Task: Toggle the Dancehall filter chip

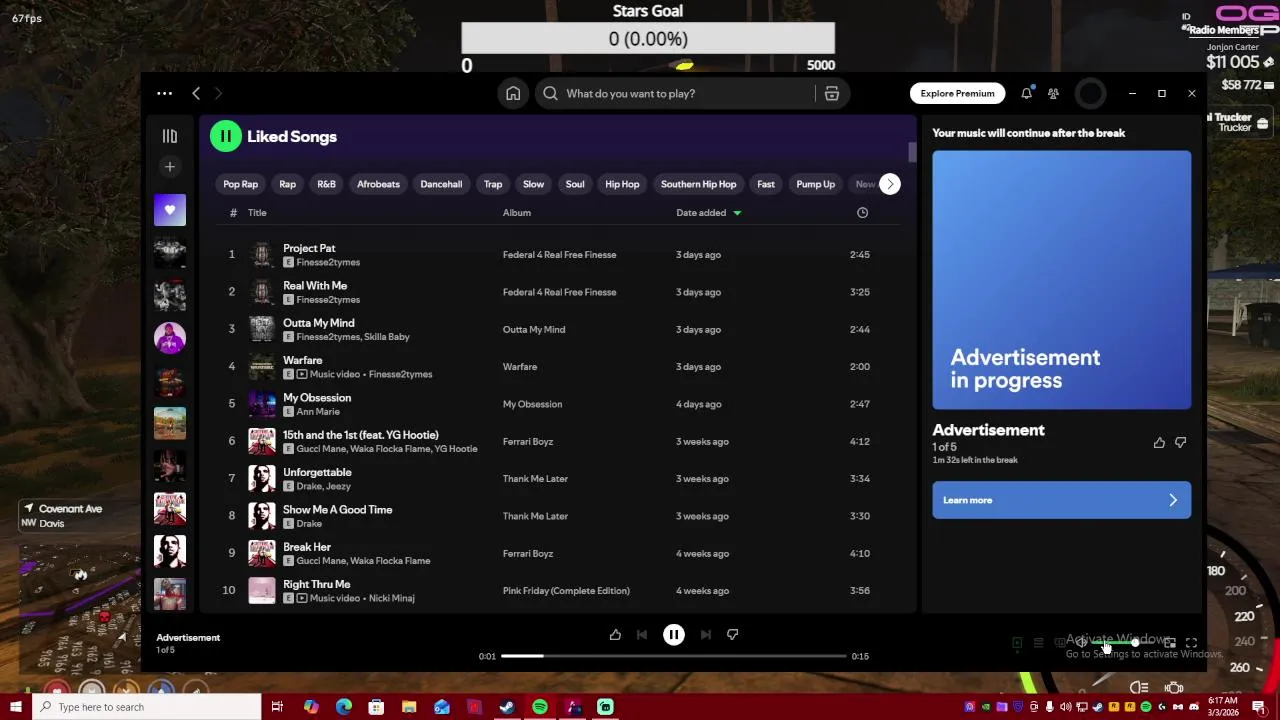Action: point(441,184)
